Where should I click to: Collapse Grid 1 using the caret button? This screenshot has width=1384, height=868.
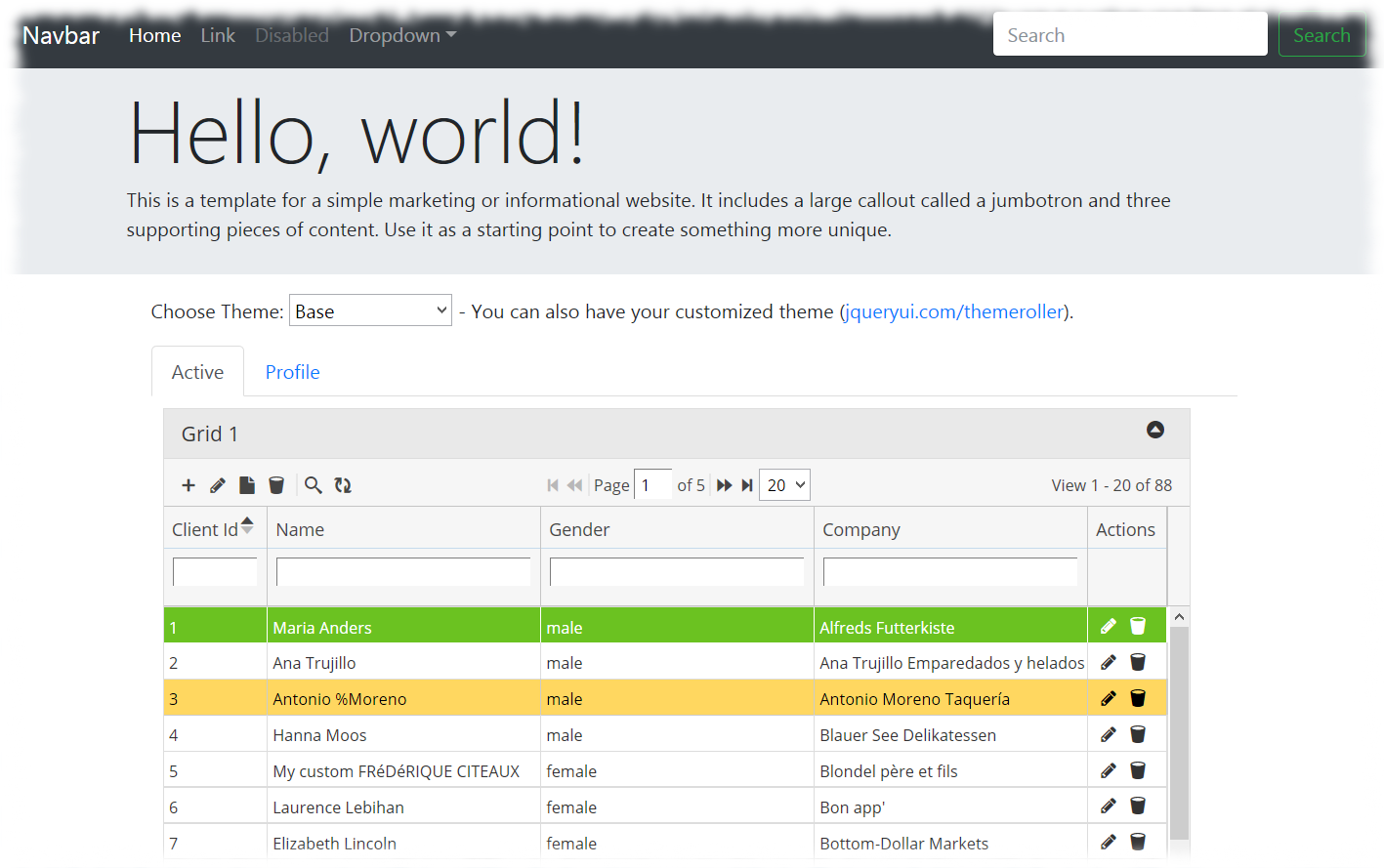1154,430
